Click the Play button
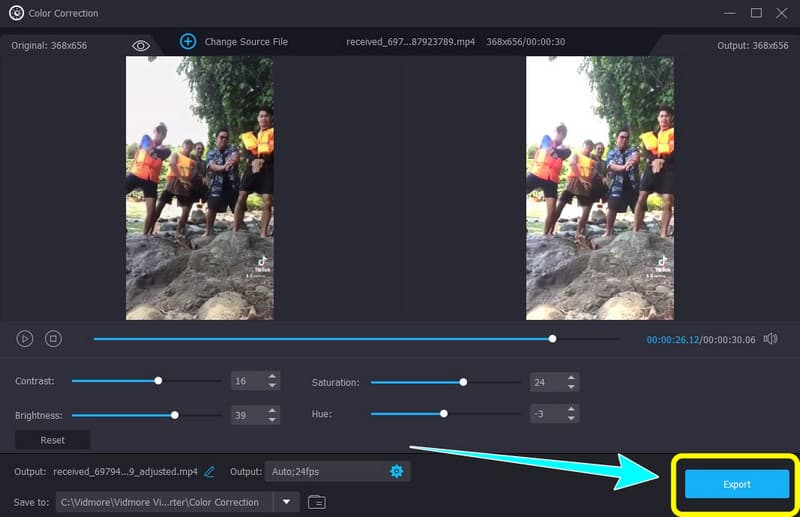Image resolution: width=800 pixels, height=517 pixels. [x=25, y=339]
